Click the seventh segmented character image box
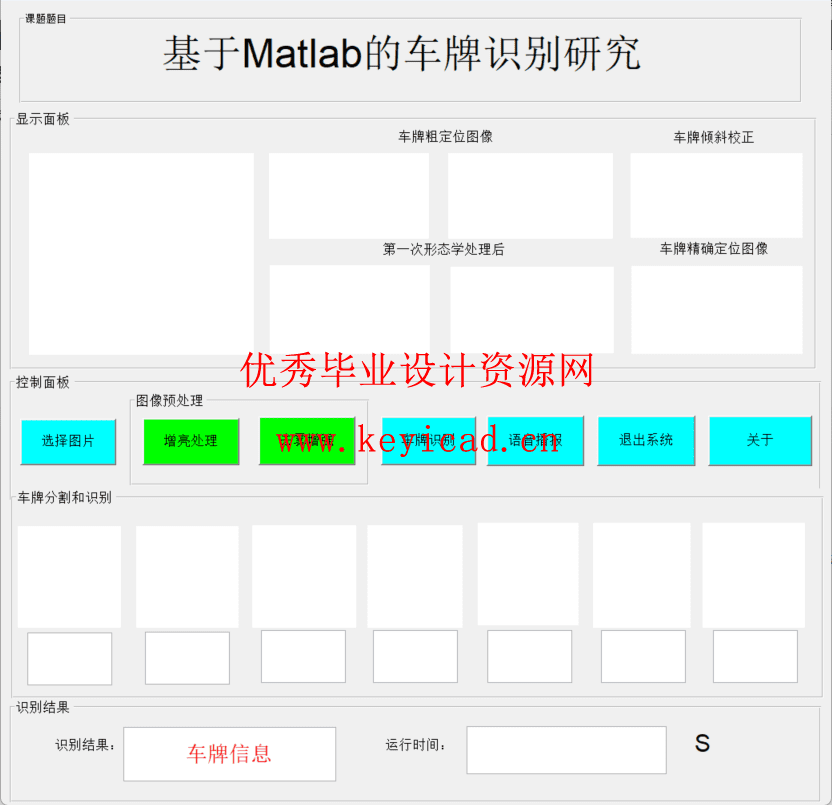The image size is (832, 805). (x=753, y=575)
